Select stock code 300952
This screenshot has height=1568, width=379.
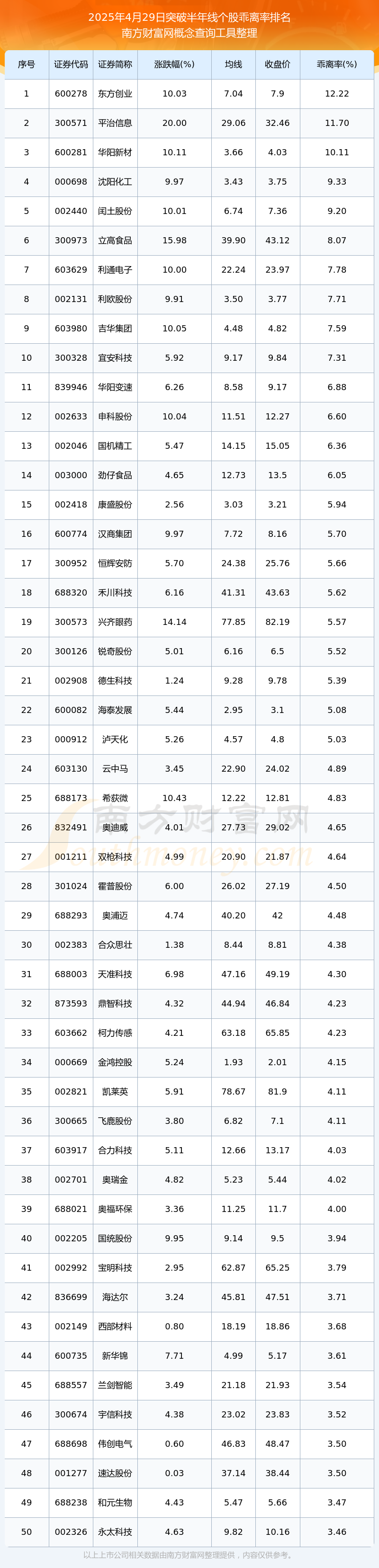(x=71, y=564)
